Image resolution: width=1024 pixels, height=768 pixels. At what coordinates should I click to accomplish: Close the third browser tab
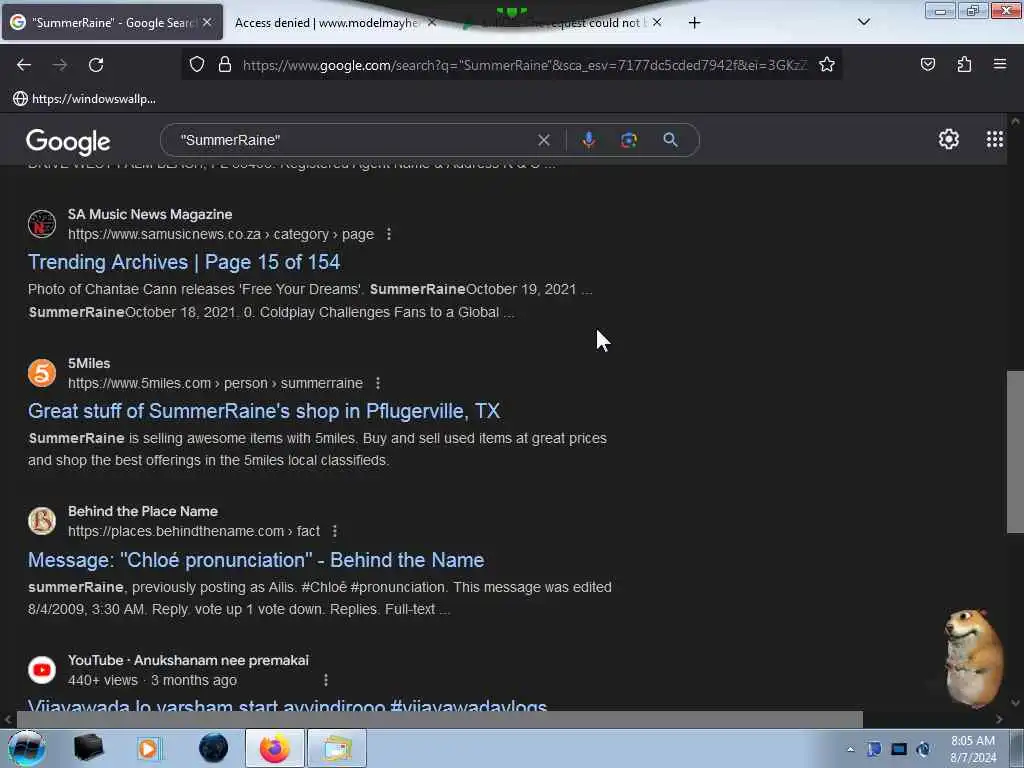pos(657,23)
